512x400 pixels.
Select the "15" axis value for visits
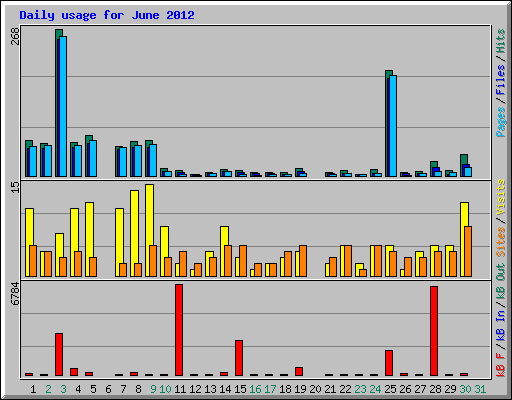(16, 187)
